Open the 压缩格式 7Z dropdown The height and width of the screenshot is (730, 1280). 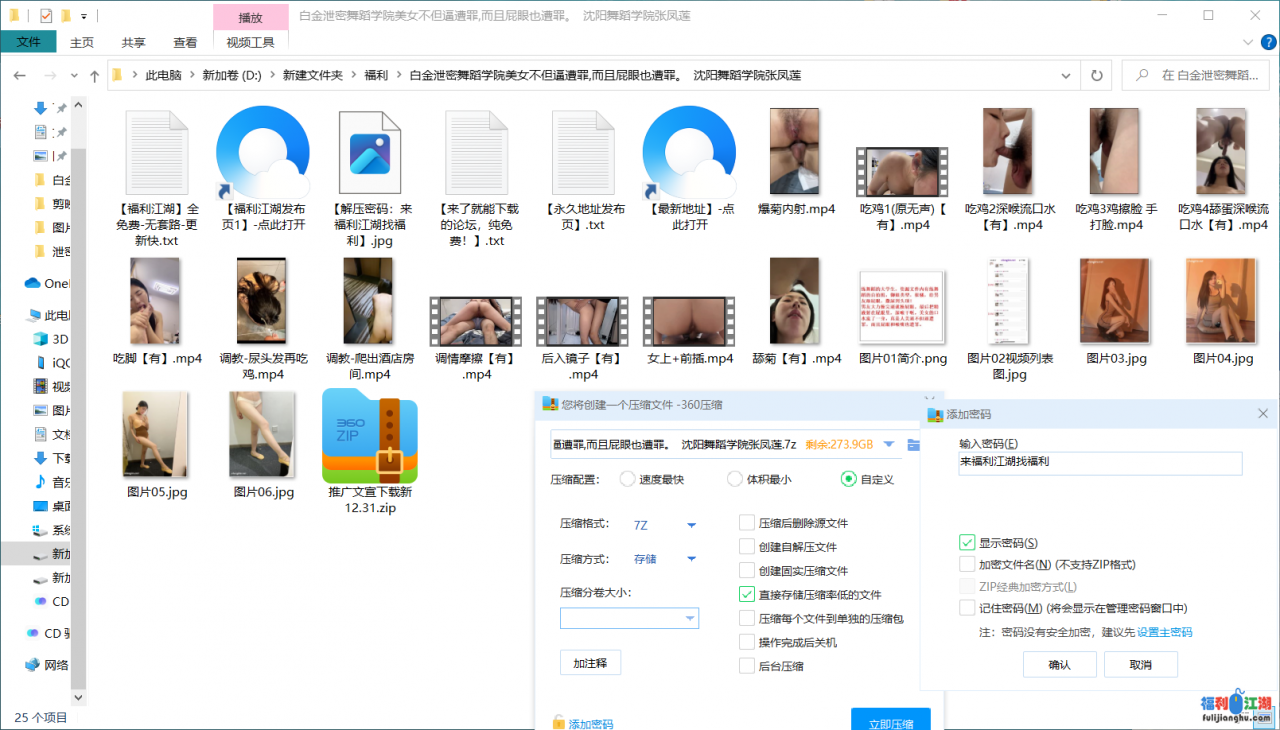pyautogui.click(x=690, y=525)
